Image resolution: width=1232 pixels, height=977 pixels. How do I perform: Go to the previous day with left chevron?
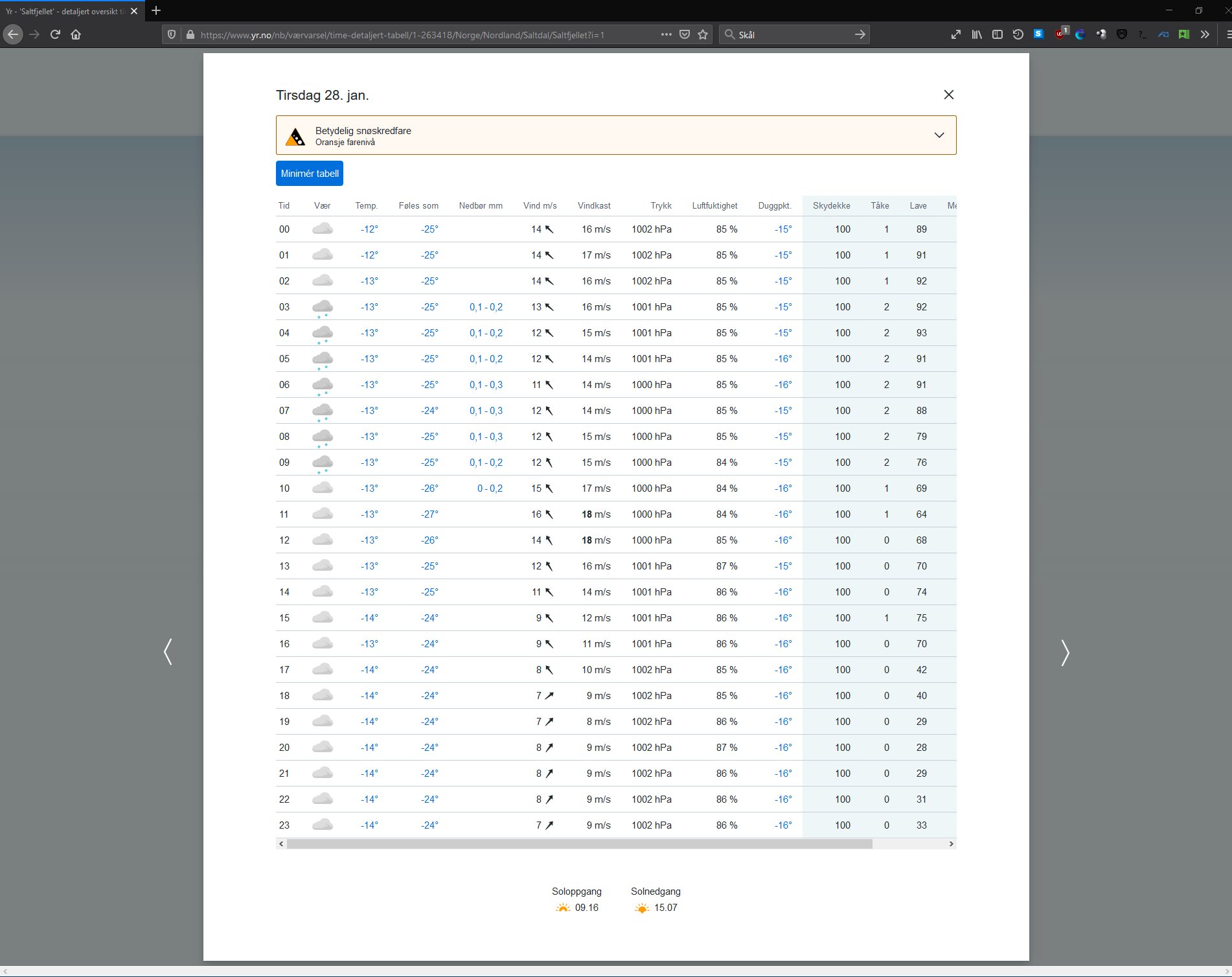tap(168, 652)
